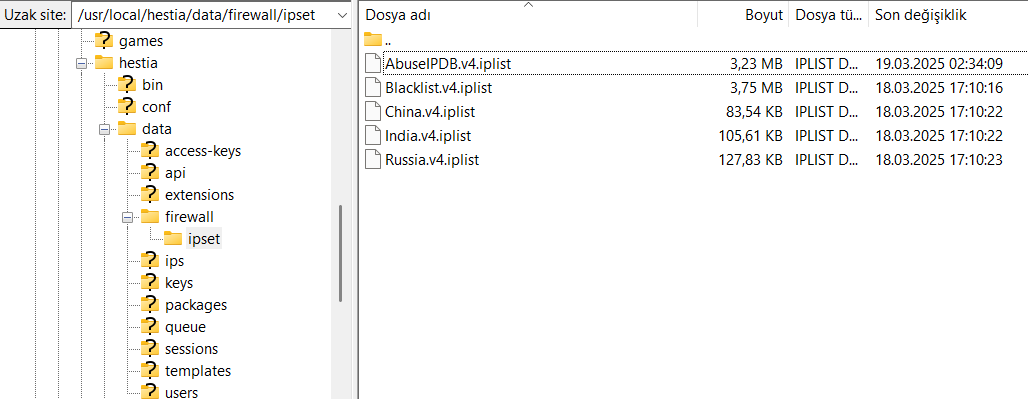Click the Russia.v4.iplist file icon
Image resolution: width=1028 pixels, height=399 pixels.
372,159
